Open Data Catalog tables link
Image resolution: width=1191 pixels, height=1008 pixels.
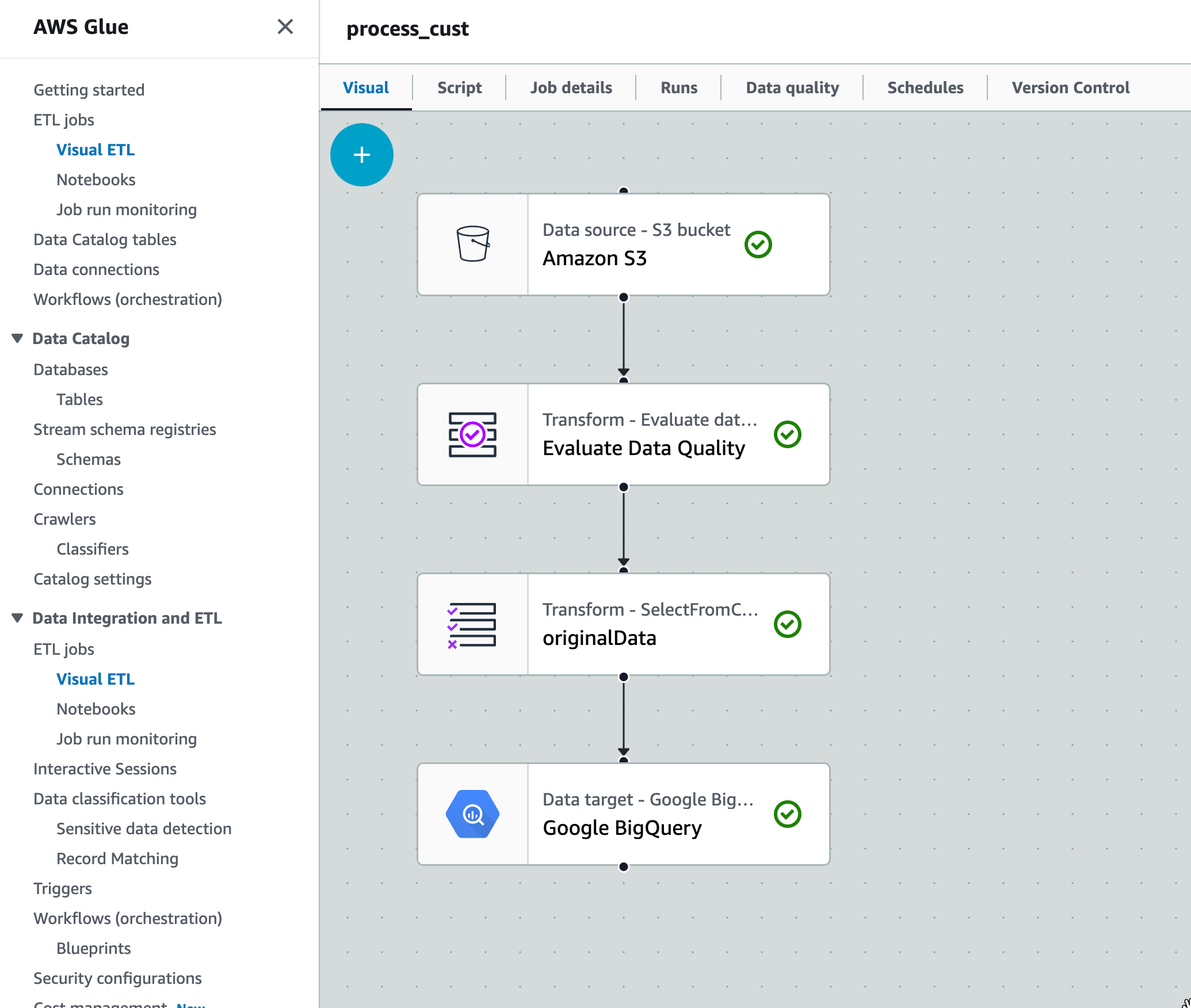(x=105, y=239)
